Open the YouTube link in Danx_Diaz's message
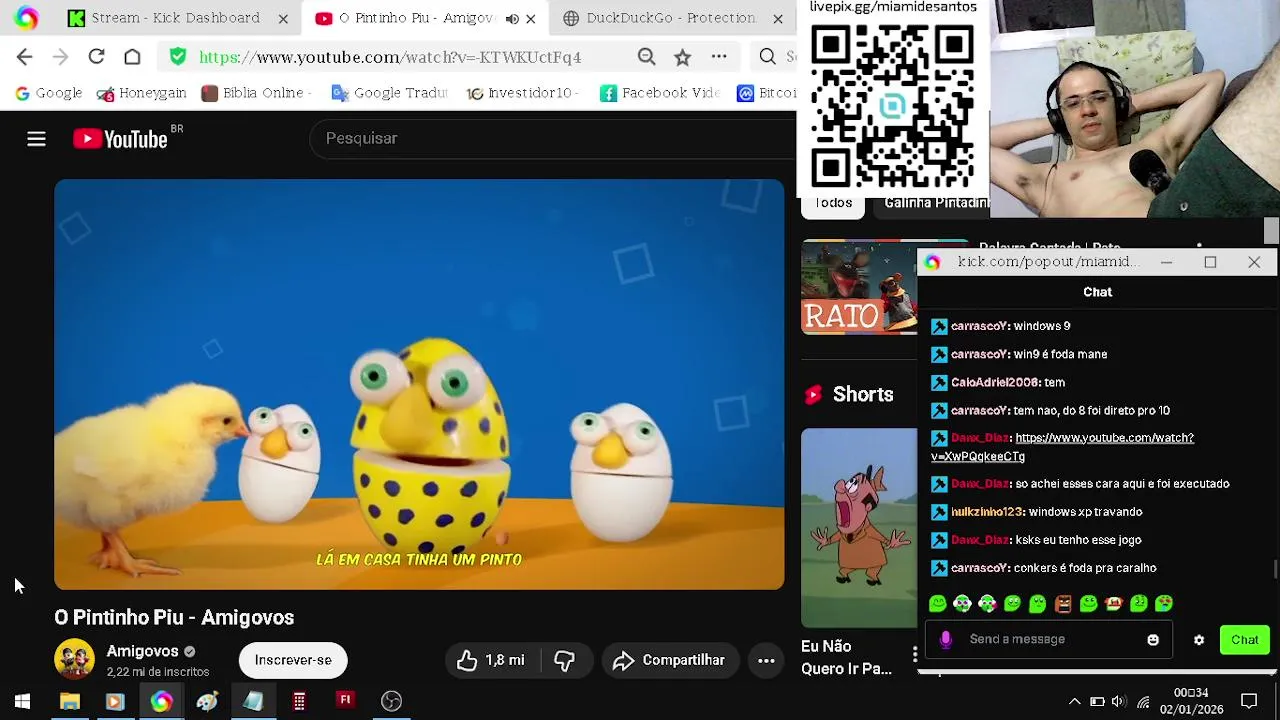Image resolution: width=1280 pixels, height=720 pixels. click(x=1062, y=447)
